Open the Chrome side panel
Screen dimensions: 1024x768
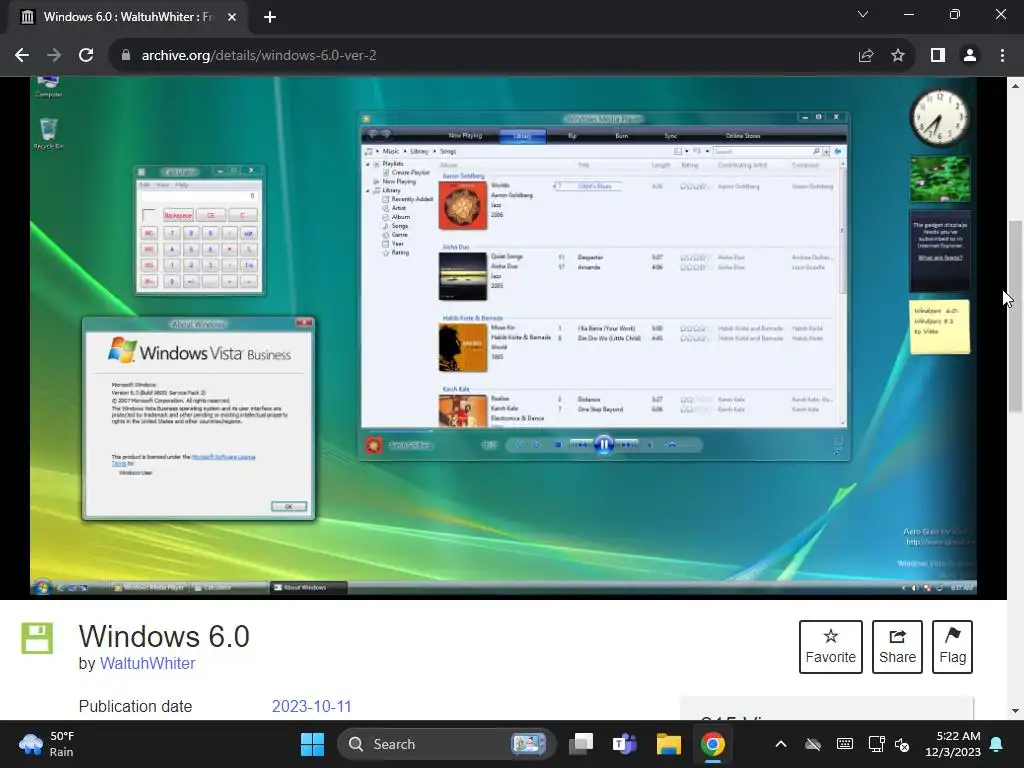[x=938, y=56]
